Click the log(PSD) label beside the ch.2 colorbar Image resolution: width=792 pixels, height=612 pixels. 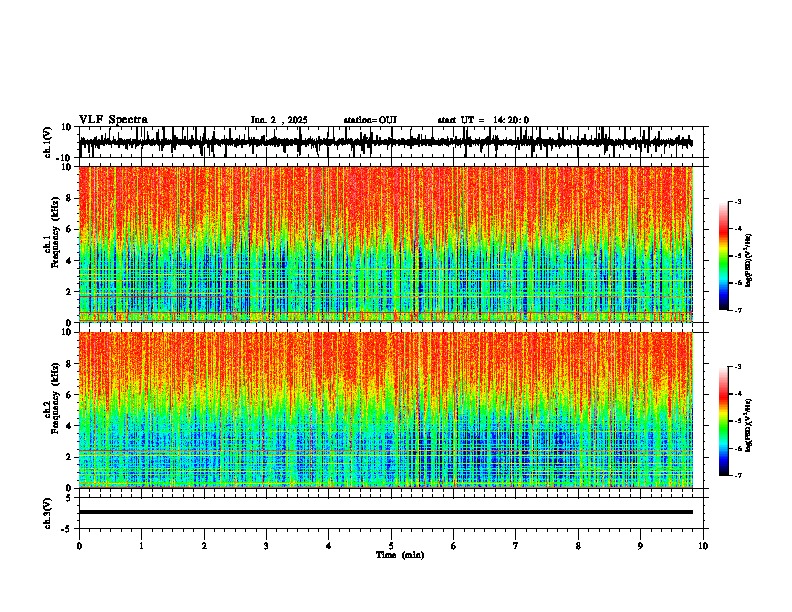coord(748,425)
